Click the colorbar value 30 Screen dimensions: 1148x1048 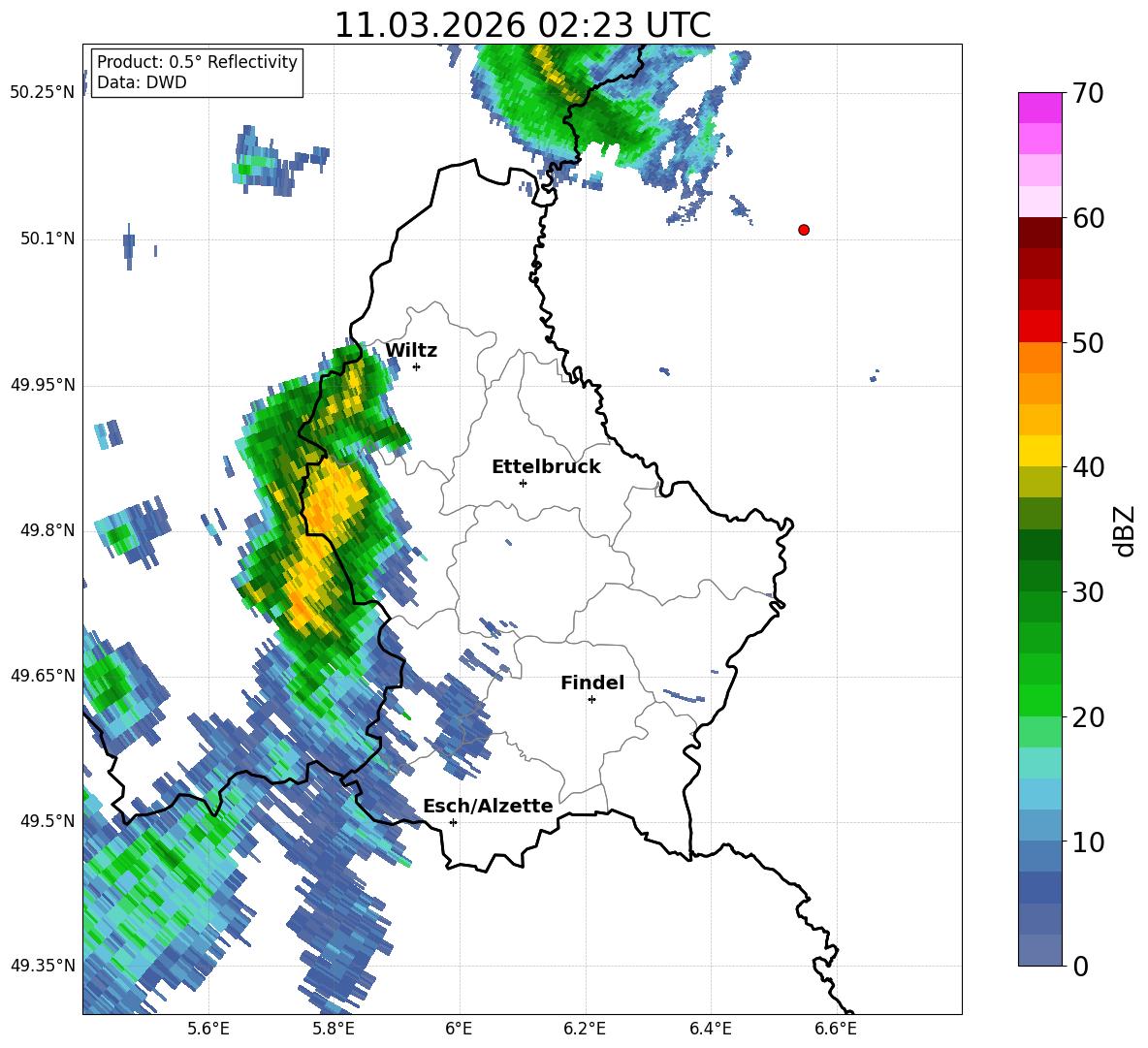point(1088,592)
